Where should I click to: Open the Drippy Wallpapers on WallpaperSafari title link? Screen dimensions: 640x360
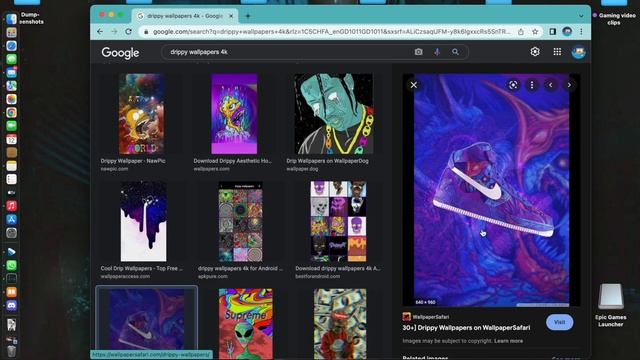(467, 328)
